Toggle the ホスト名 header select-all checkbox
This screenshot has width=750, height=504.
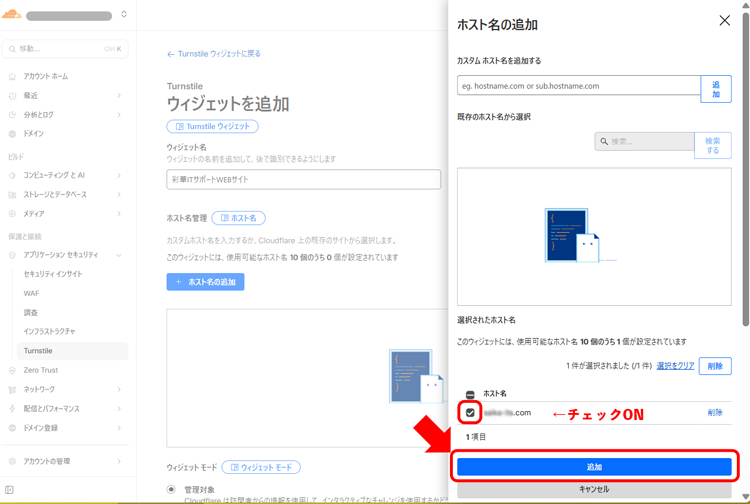point(470,394)
